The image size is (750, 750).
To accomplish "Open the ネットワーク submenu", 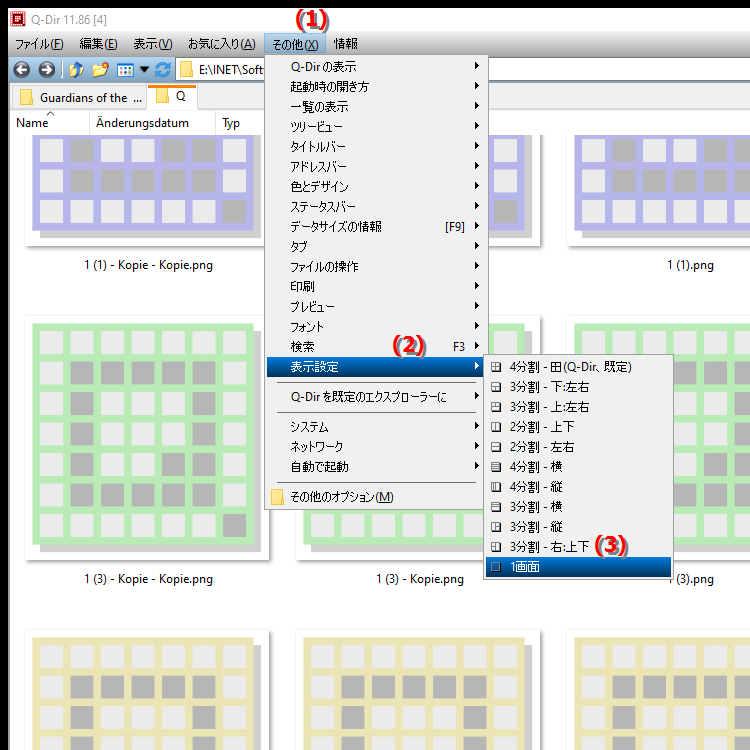I will pos(376,447).
